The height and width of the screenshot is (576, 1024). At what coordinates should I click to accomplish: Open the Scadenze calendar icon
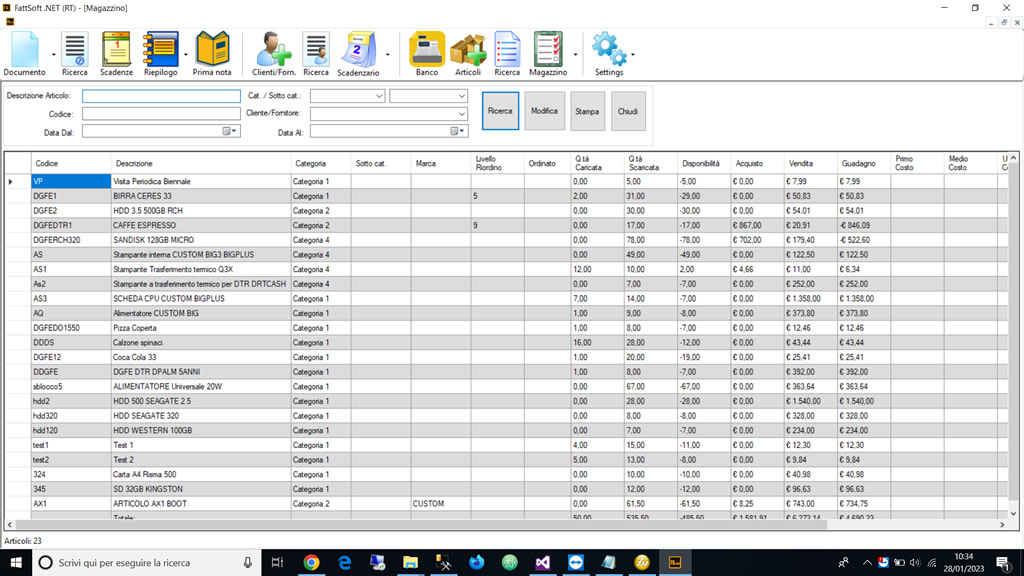116,54
